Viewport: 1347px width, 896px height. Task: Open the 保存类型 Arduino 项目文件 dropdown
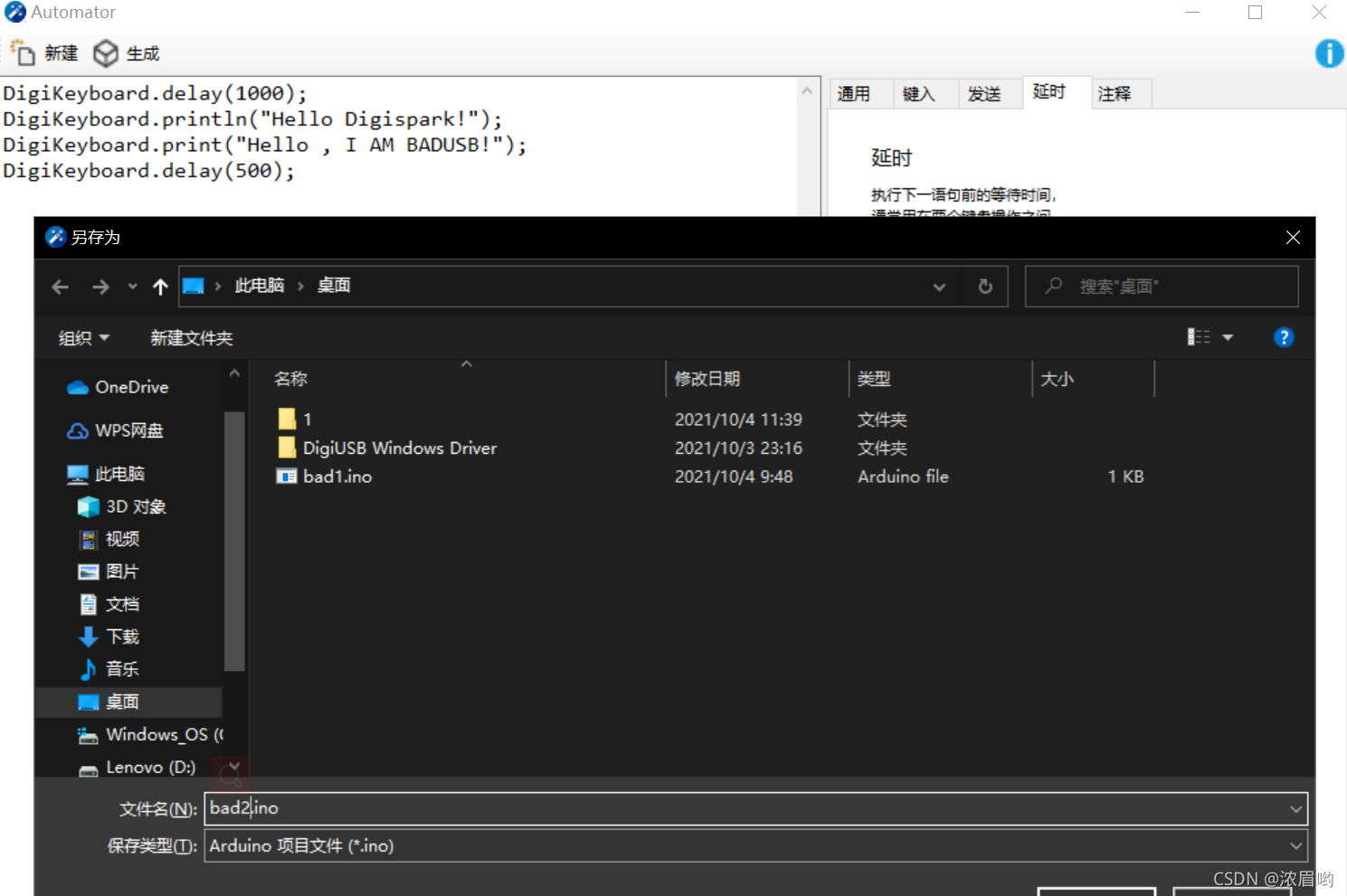coord(756,846)
